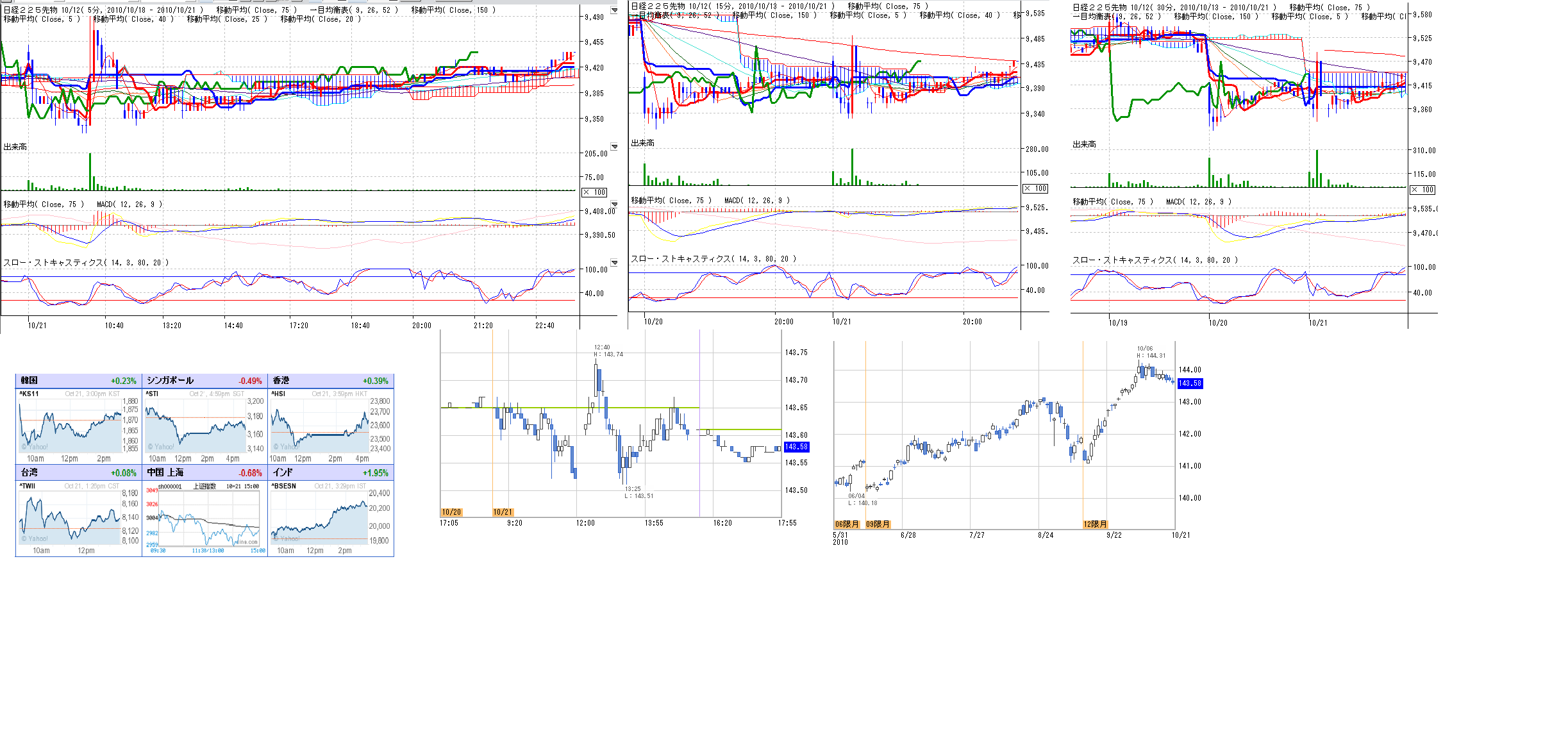Screen dimensions: 1568x741
Task: Click the ×100 multiplier box on 5-minute chart
Action: point(594,192)
